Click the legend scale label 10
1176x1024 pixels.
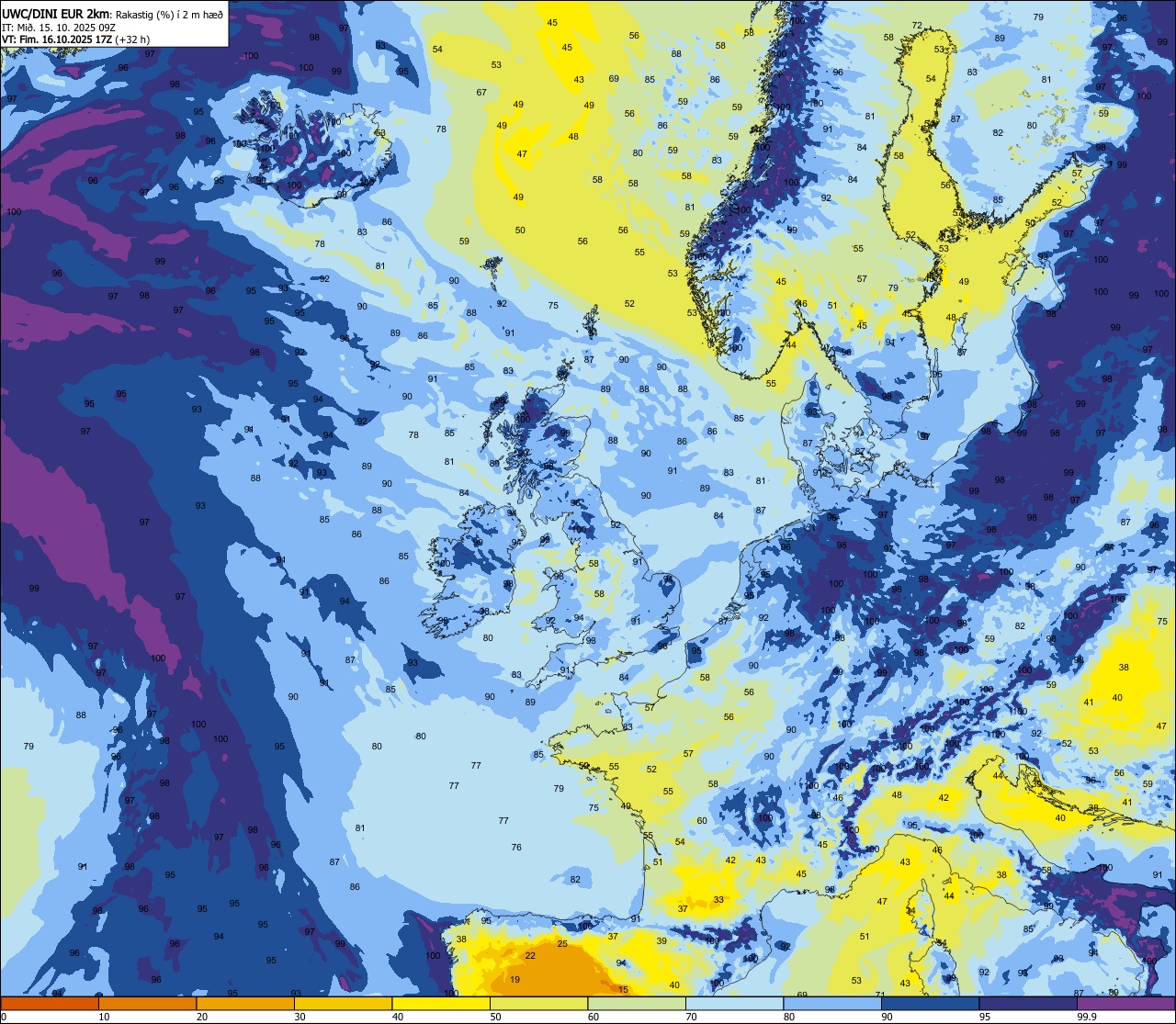(104, 1017)
